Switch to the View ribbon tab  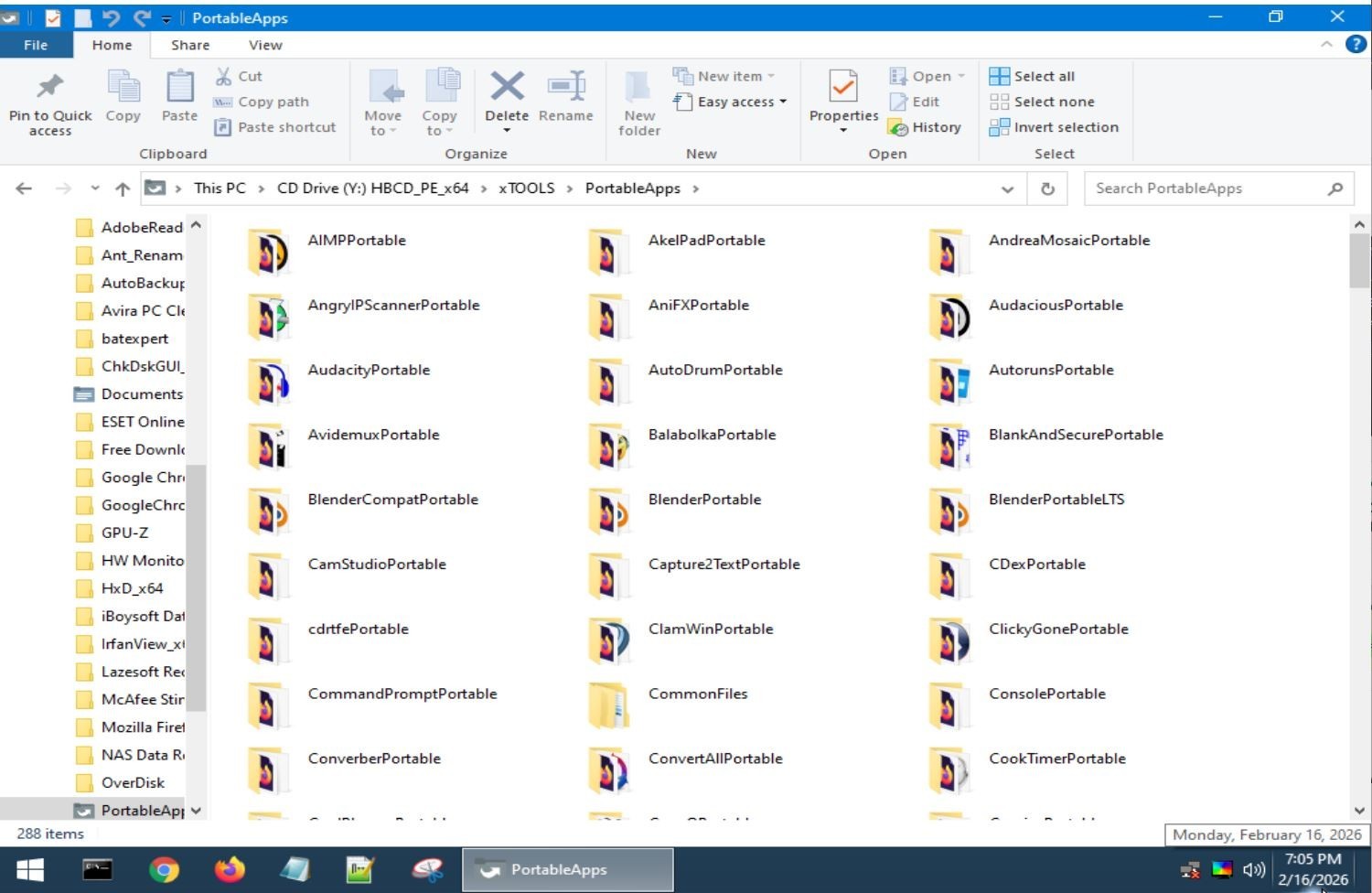coord(265,45)
